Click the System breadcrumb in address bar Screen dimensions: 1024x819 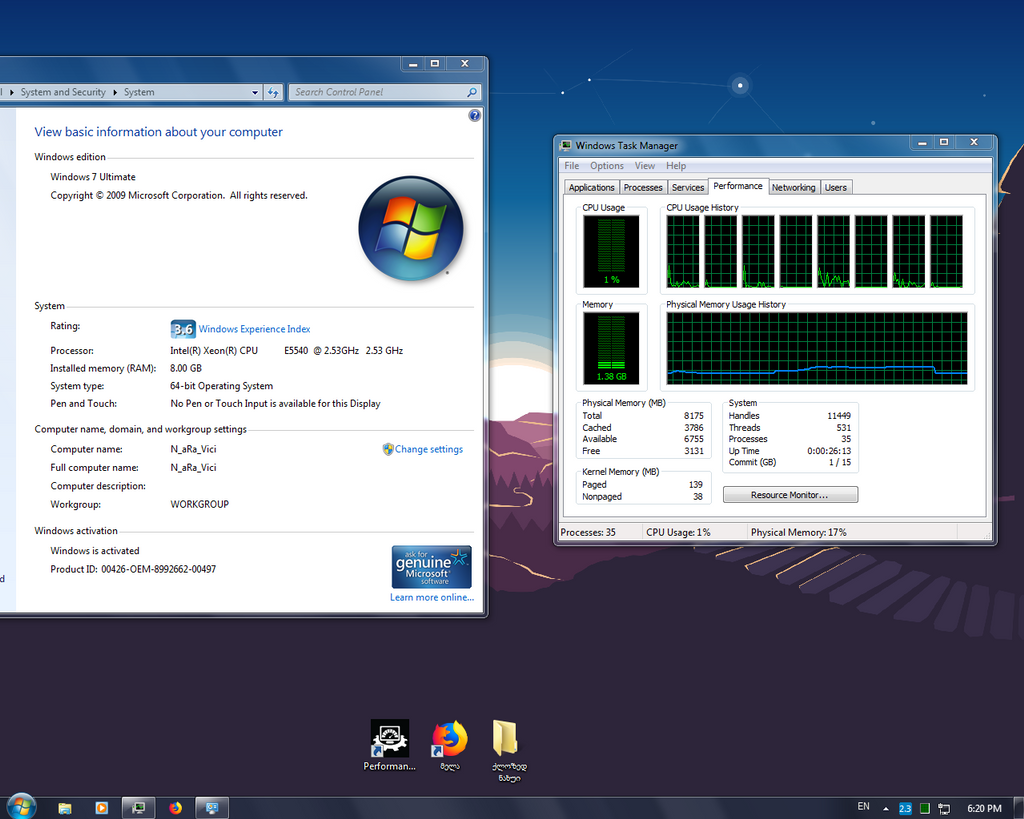(x=139, y=92)
